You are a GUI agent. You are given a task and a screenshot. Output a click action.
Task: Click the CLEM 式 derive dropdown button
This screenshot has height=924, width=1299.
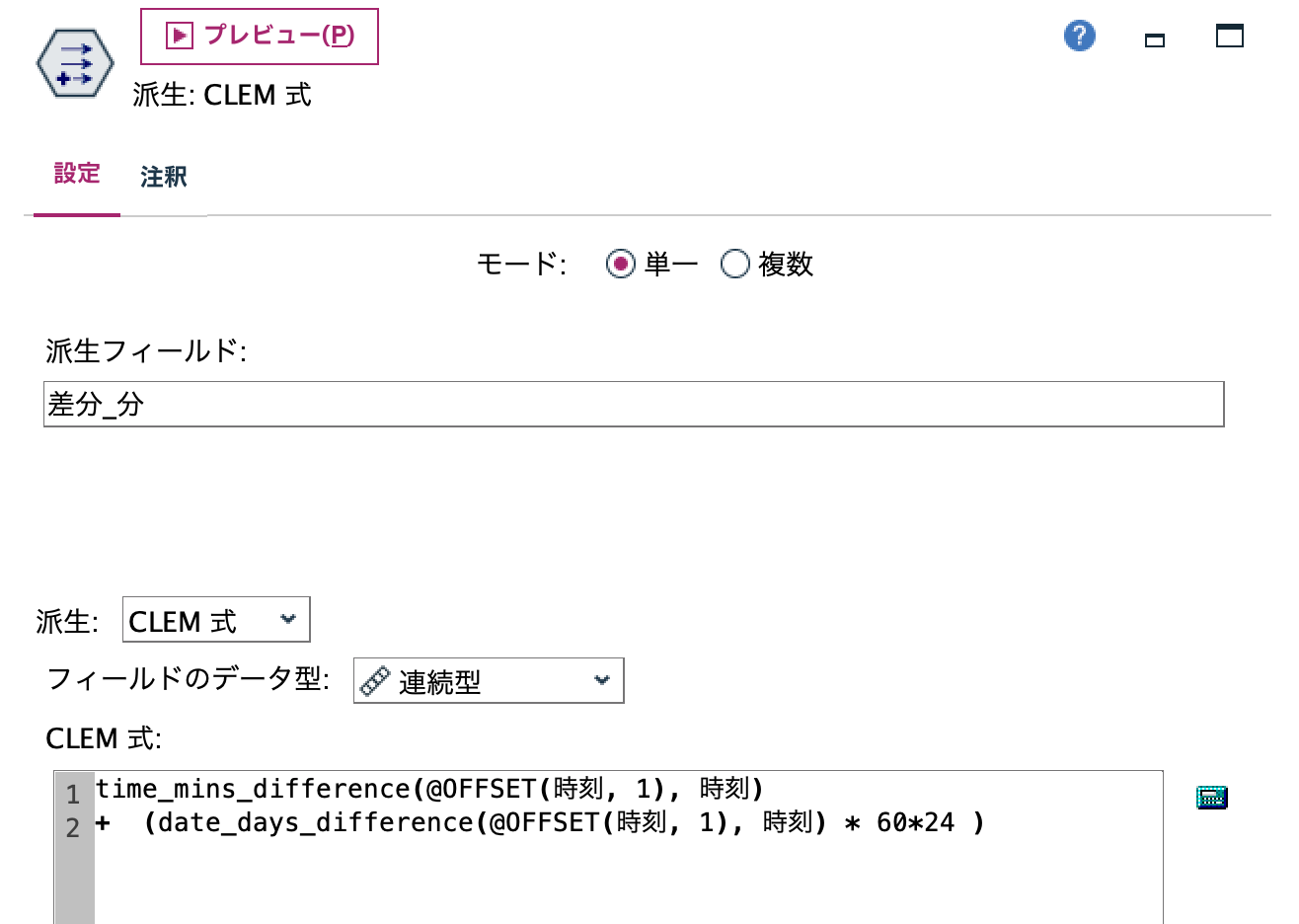(x=287, y=619)
